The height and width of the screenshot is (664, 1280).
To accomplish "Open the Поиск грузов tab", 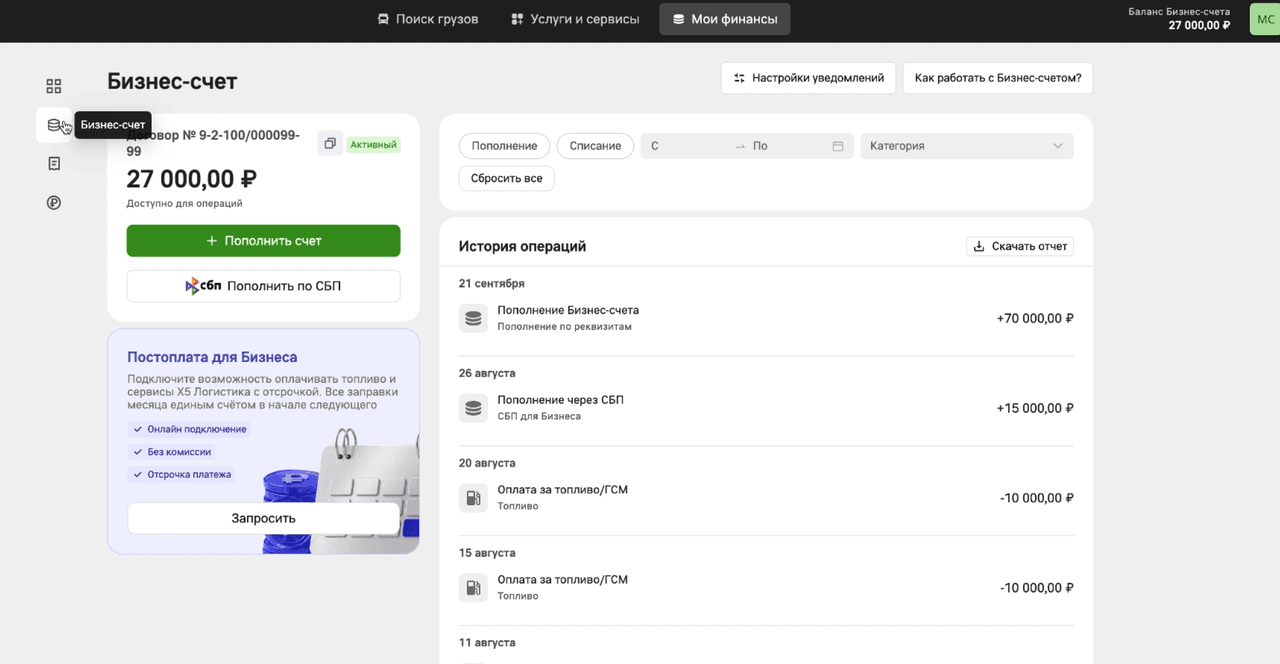I will (x=427, y=19).
